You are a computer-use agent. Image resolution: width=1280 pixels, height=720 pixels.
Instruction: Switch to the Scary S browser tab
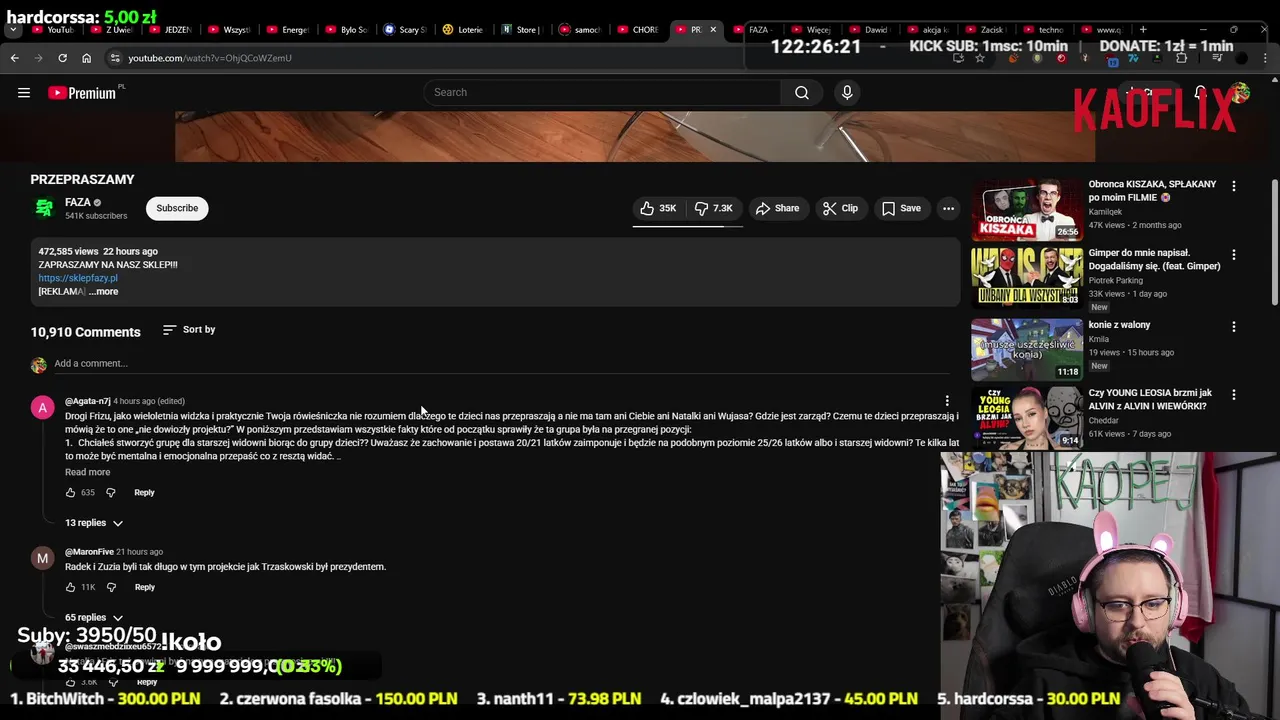[406, 30]
